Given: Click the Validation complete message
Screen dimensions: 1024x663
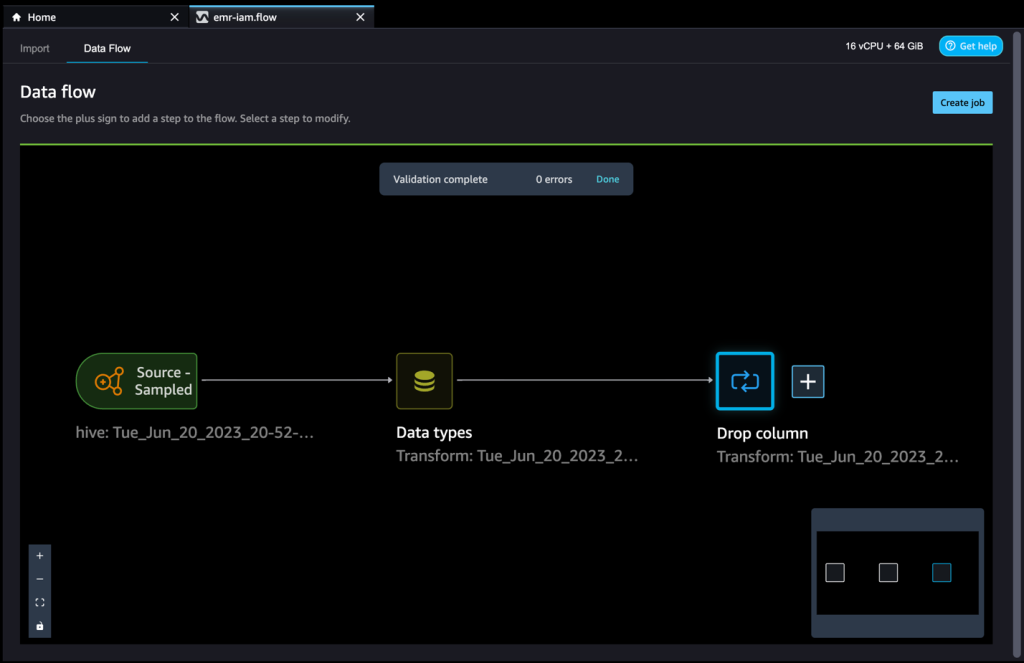Looking at the screenshot, I should (440, 179).
